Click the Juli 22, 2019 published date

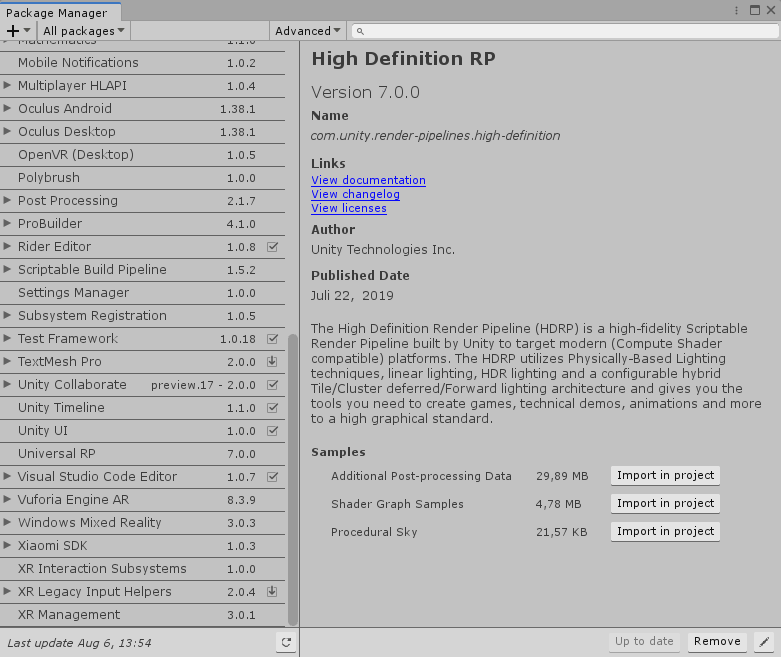(352, 296)
